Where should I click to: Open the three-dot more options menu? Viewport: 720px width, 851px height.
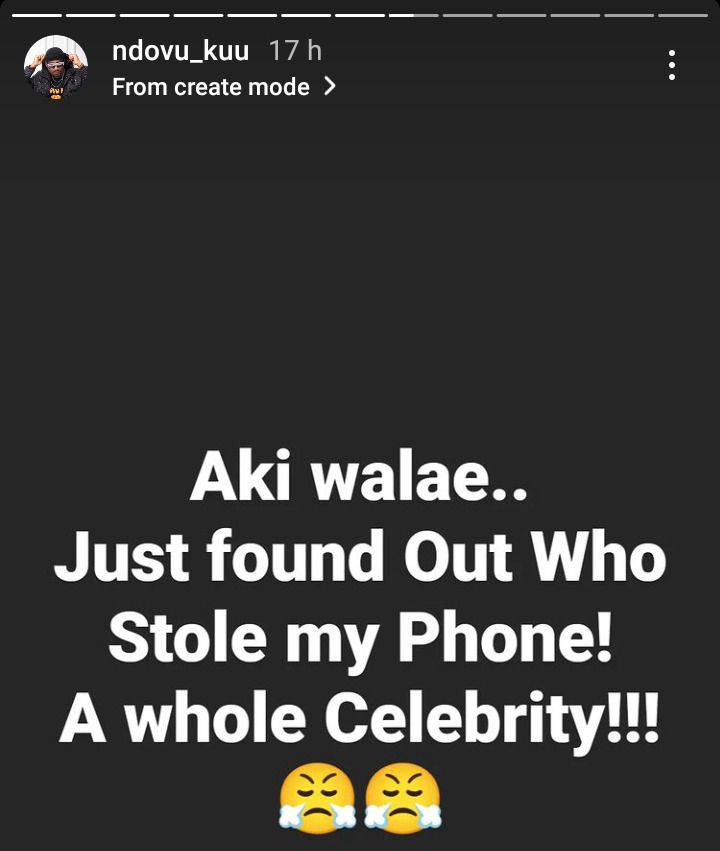tap(672, 65)
